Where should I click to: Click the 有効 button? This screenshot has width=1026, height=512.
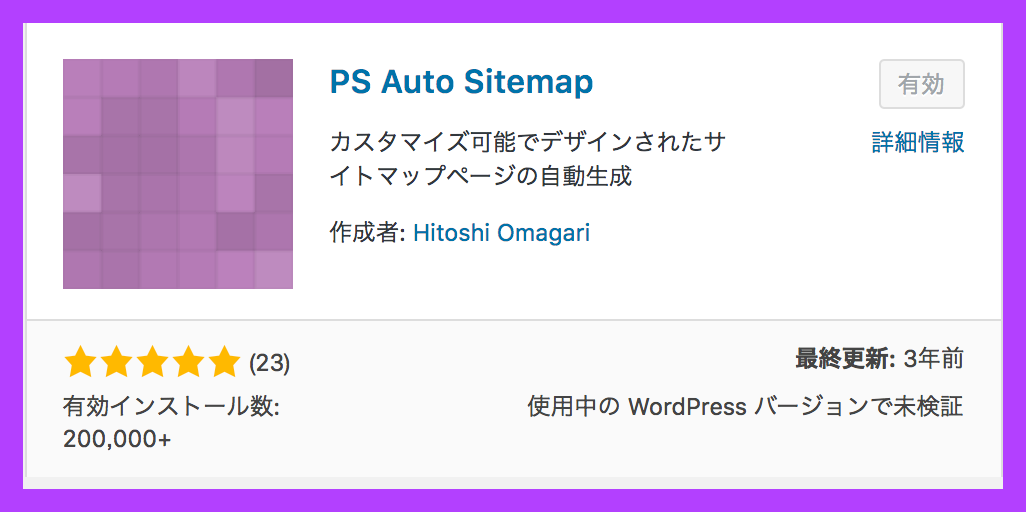(921, 84)
